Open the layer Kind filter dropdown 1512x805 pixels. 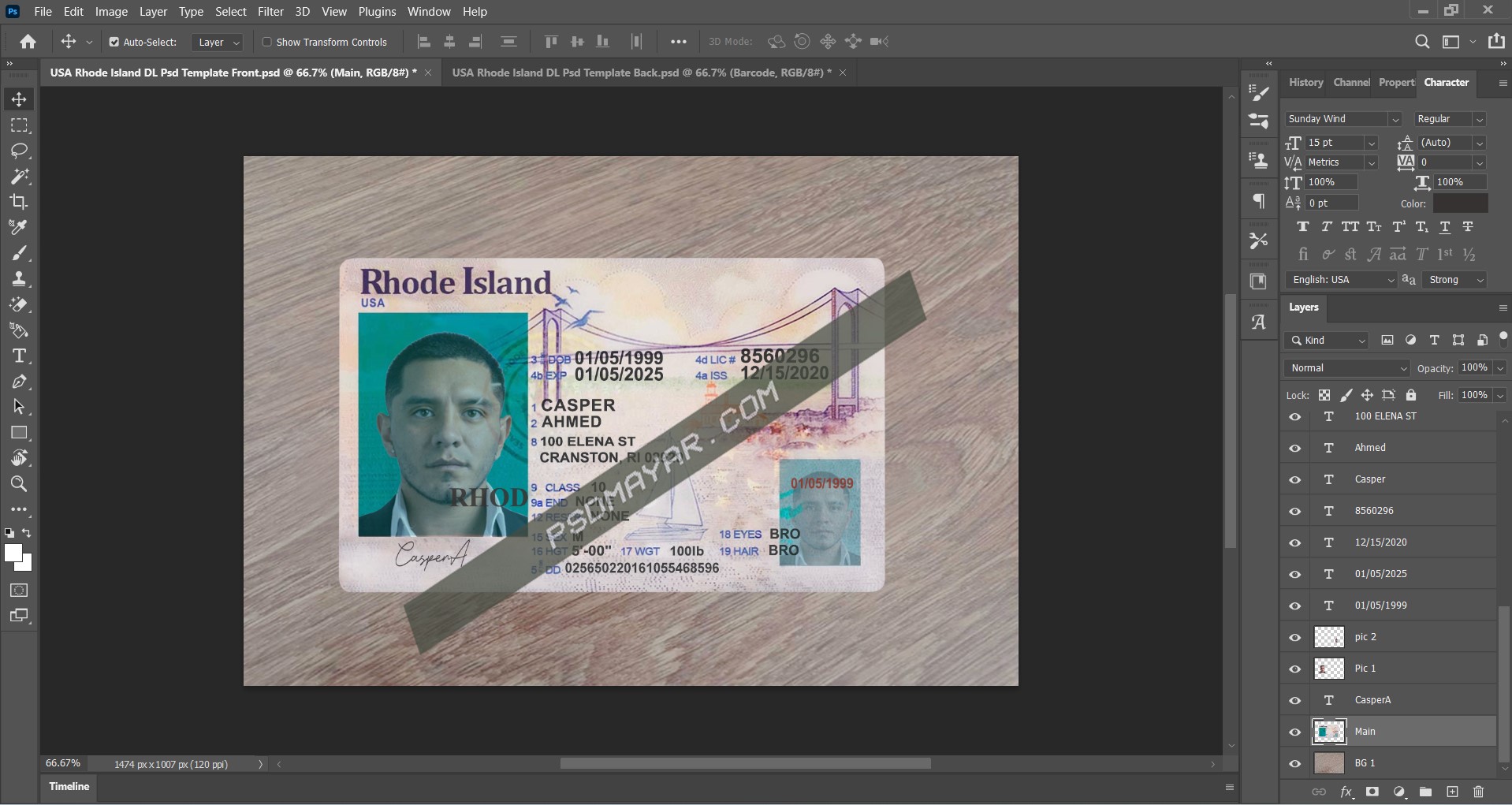[x=1327, y=341]
